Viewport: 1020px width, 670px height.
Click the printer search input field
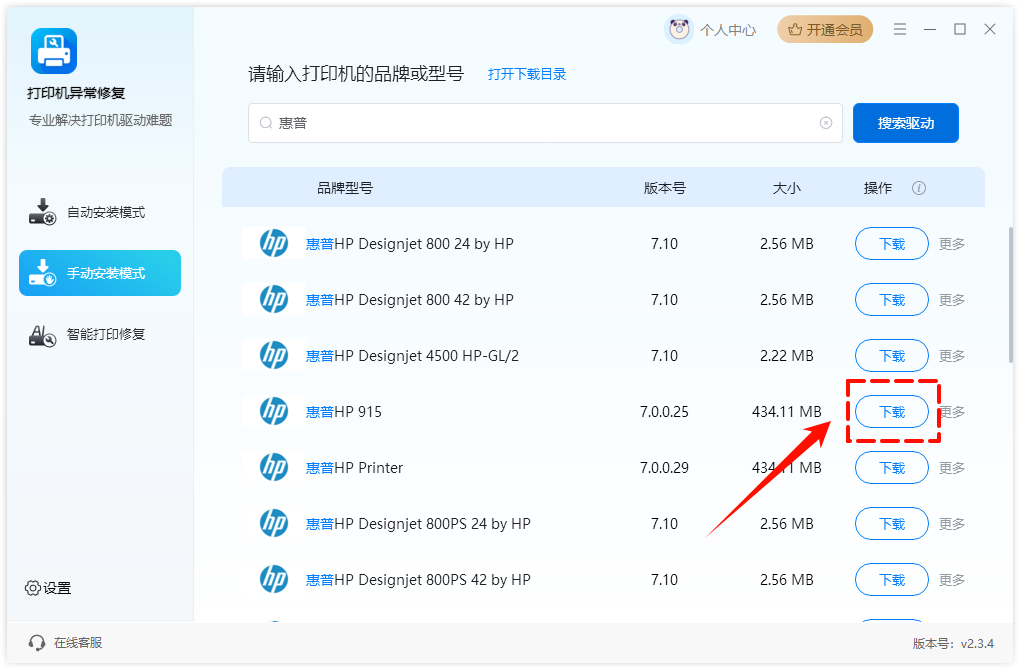pos(545,123)
